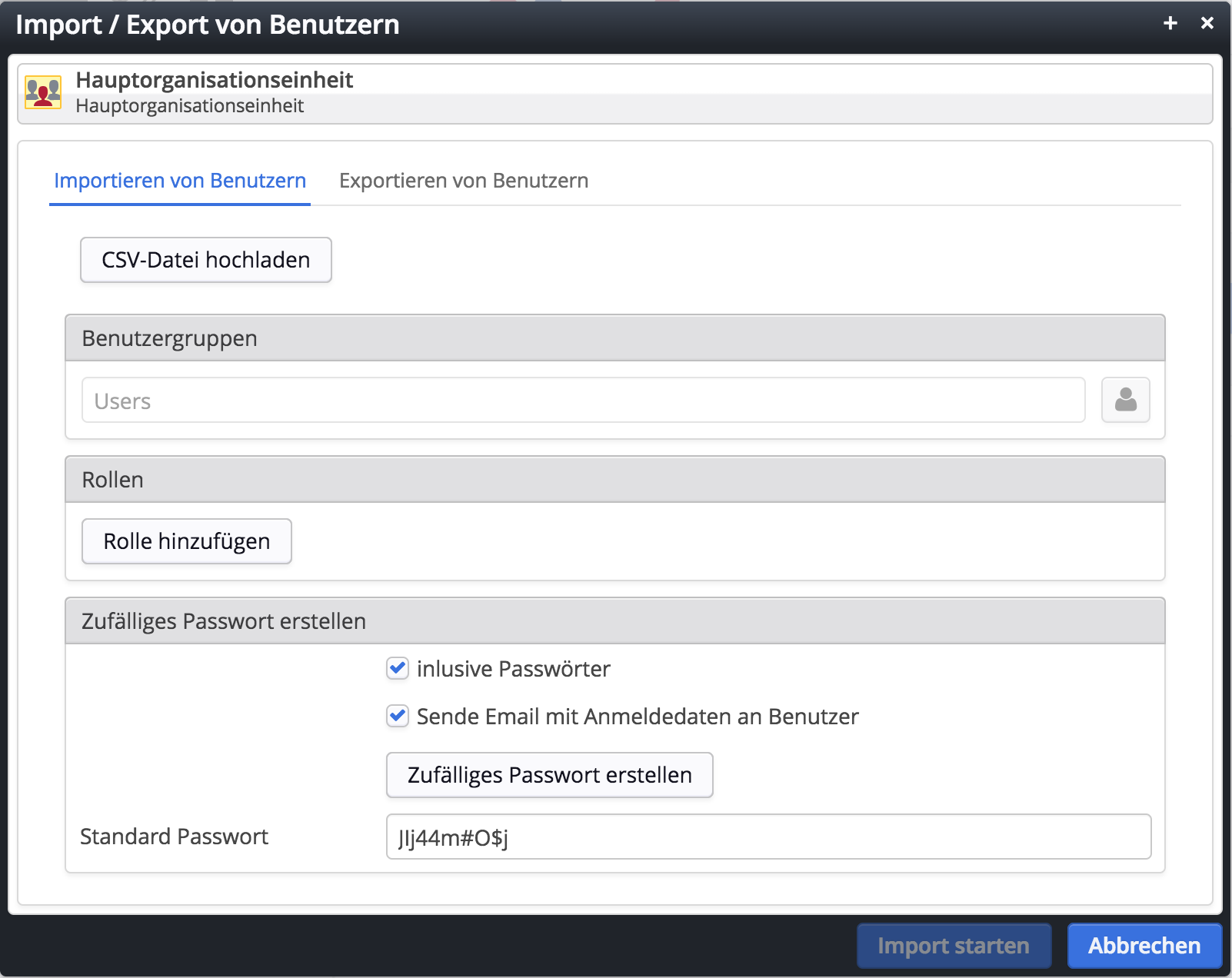Disable sending email with login data
Screen dimensions: 1232x978
point(398,716)
